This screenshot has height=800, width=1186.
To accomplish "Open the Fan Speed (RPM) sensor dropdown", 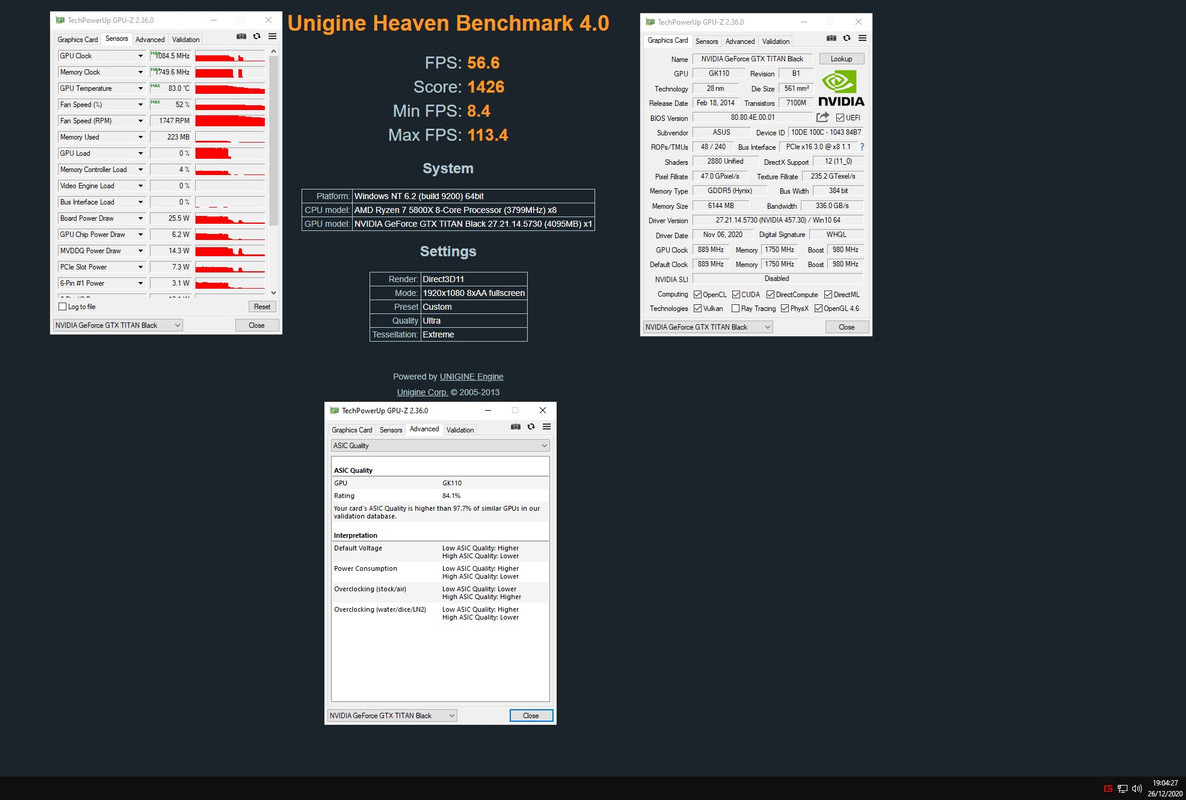I will [x=140, y=121].
